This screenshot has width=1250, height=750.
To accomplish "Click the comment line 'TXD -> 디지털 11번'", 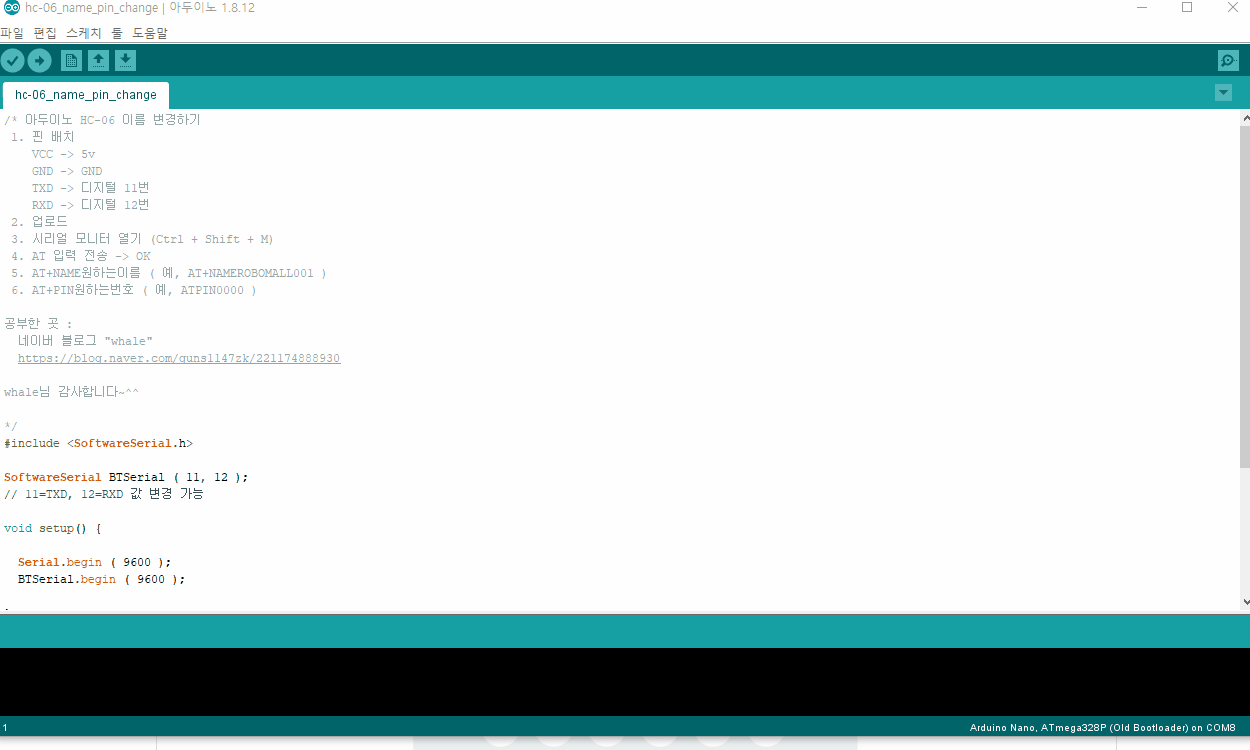I will pos(91,188).
